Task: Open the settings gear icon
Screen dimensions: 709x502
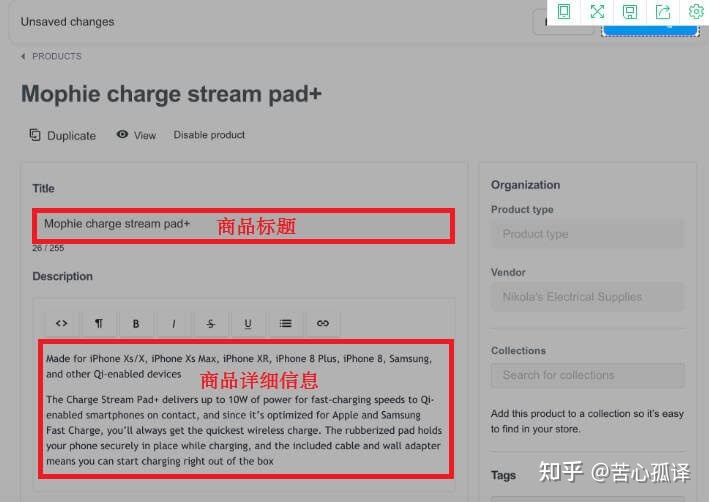Action: click(x=695, y=11)
